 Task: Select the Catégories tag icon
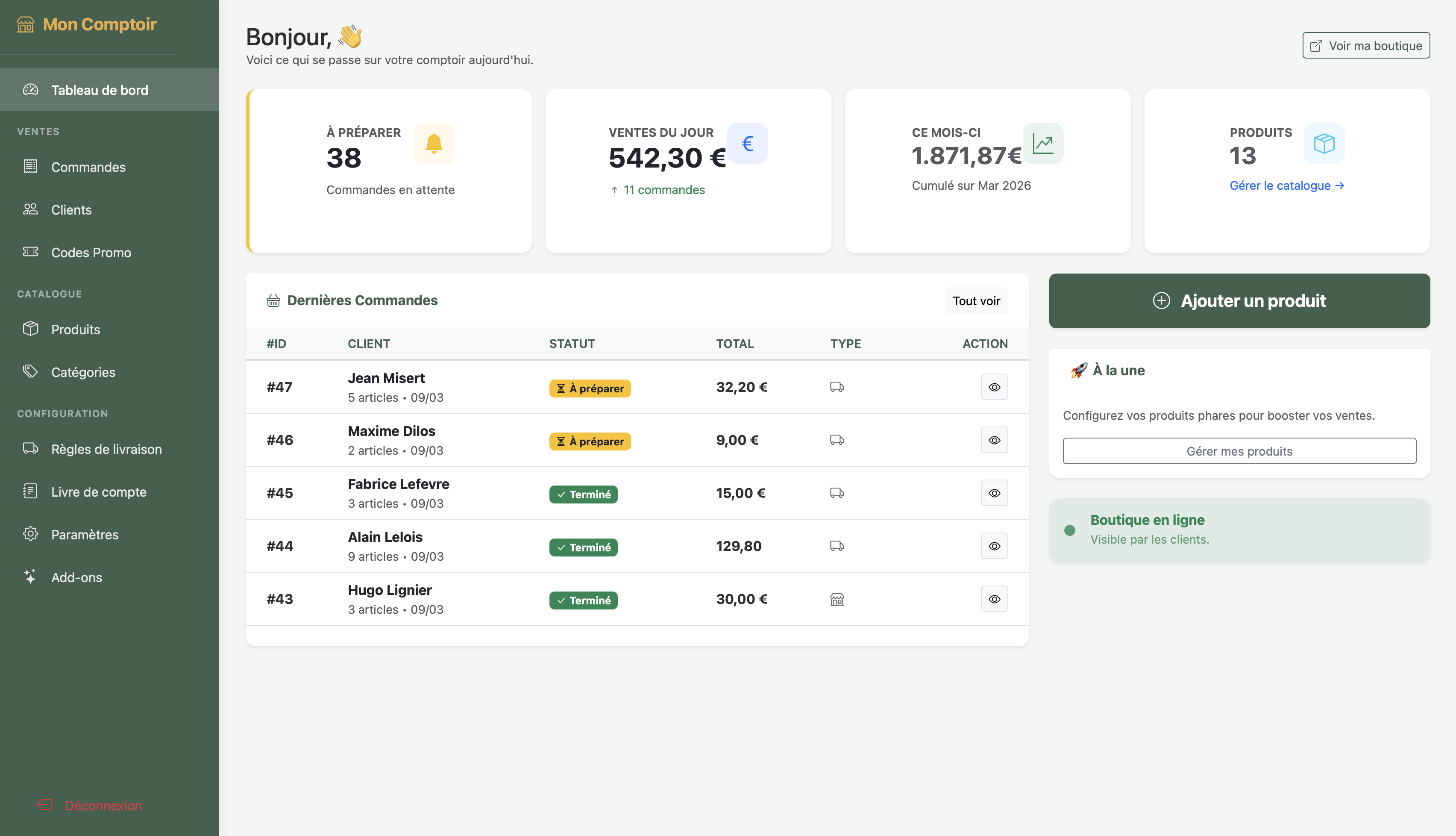[x=30, y=371]
